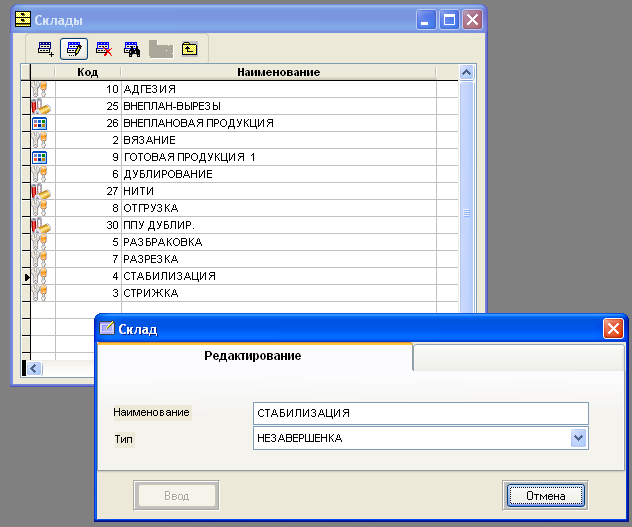Click the row icon next to РАЗРЕЗКА
Screen dimensions: 632x527
click(40, 259)
